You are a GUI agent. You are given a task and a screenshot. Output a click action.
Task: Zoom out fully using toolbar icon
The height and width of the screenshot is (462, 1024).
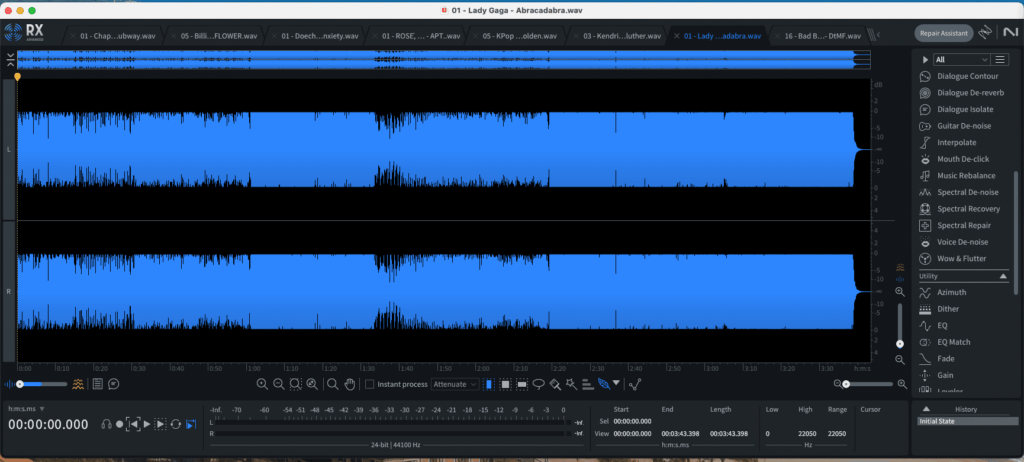[x=312, y=384]
